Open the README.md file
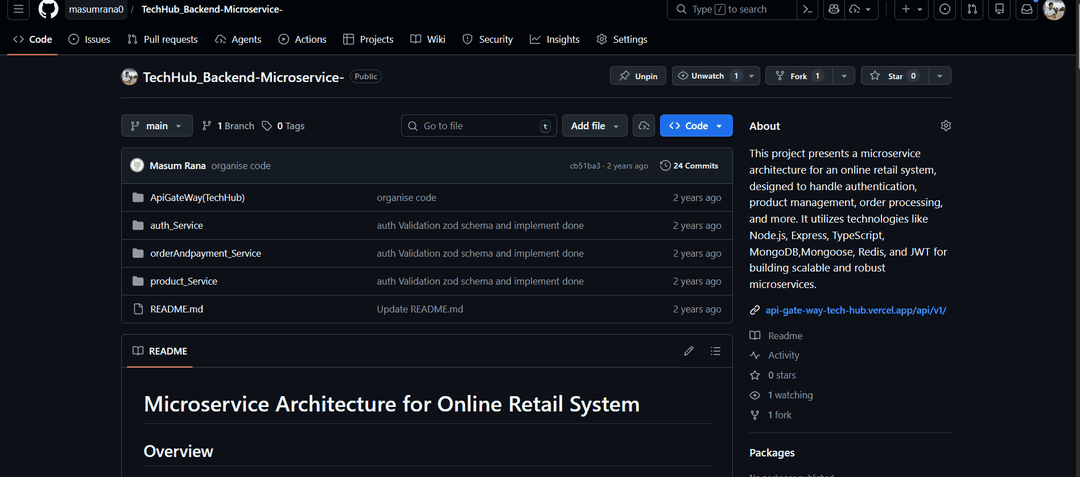1080x477 pixels. pyautogui.click(x=176, y=309)
